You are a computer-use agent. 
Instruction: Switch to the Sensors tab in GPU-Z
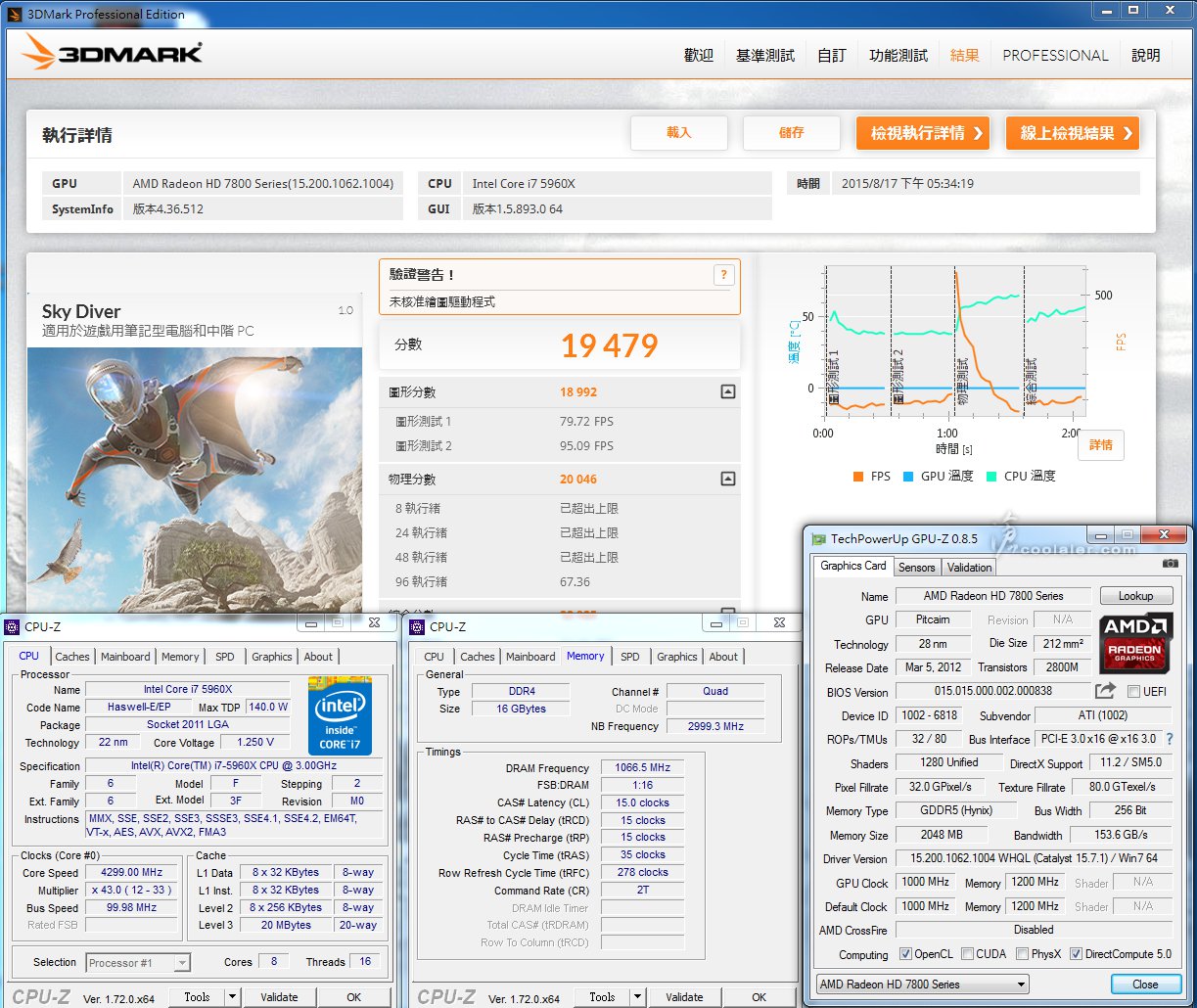[917, 568]
